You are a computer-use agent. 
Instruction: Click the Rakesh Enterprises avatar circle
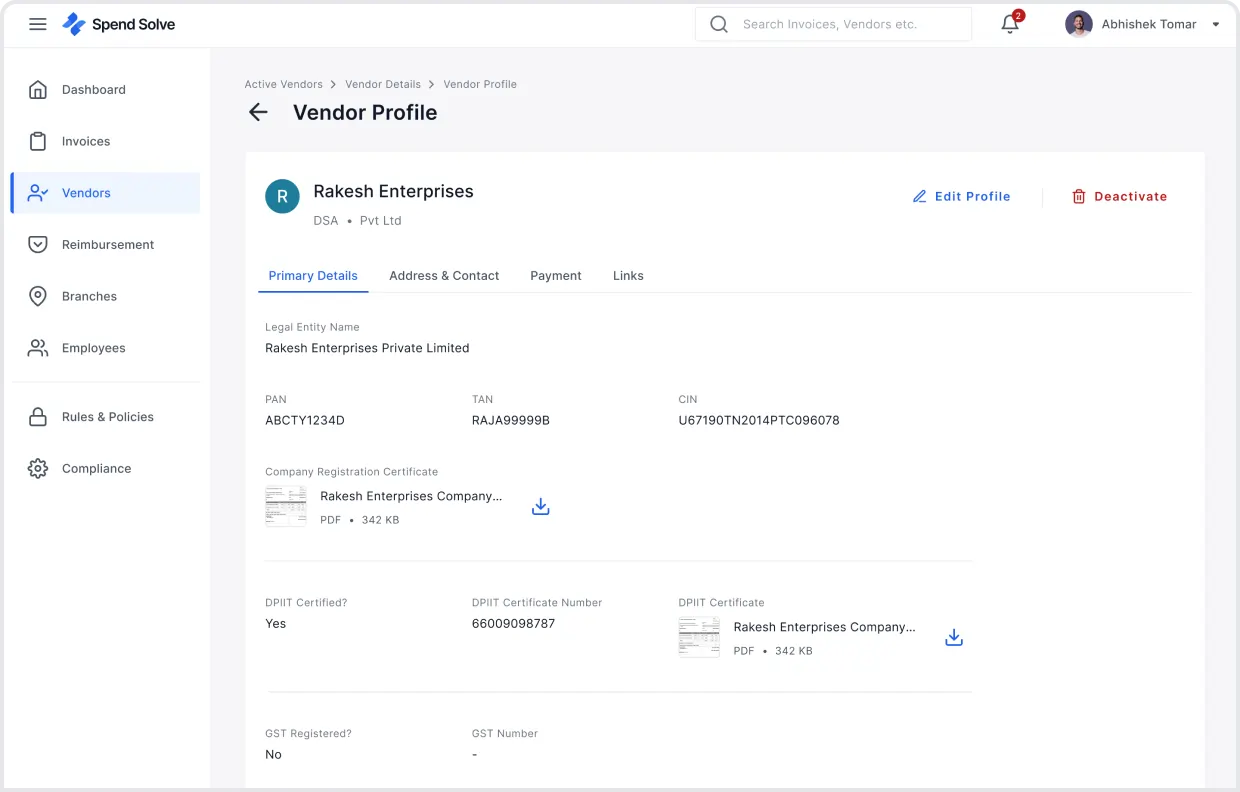point(282,197)
